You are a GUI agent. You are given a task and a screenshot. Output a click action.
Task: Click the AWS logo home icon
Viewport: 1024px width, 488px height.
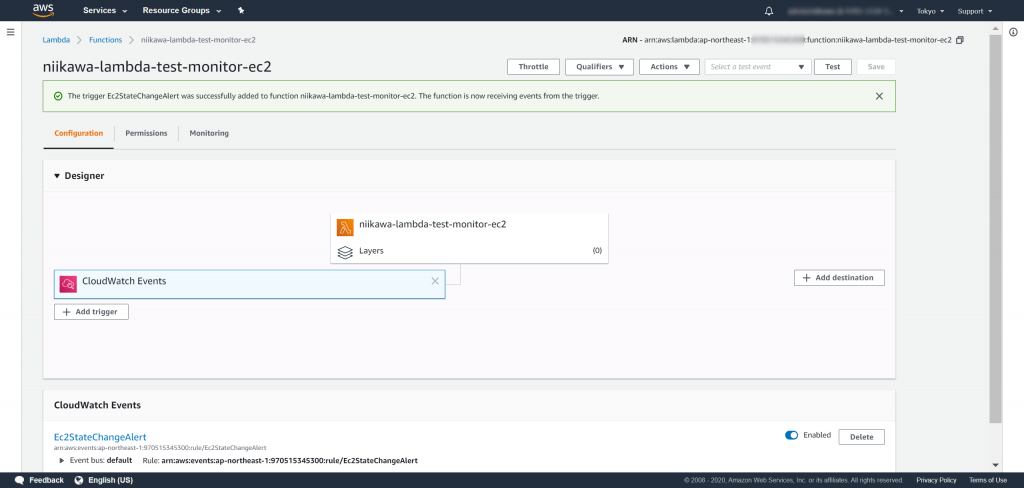tap(43, 10)
